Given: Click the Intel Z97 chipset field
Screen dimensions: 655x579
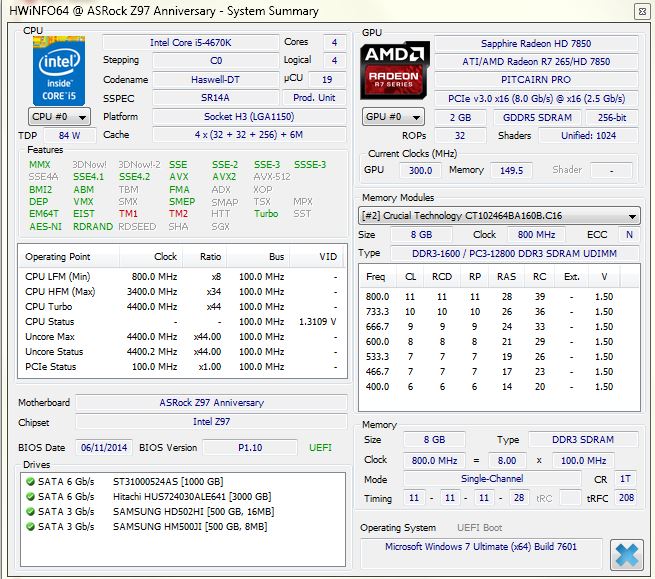Looking at the screenshot, I should [x=211, y=422].
